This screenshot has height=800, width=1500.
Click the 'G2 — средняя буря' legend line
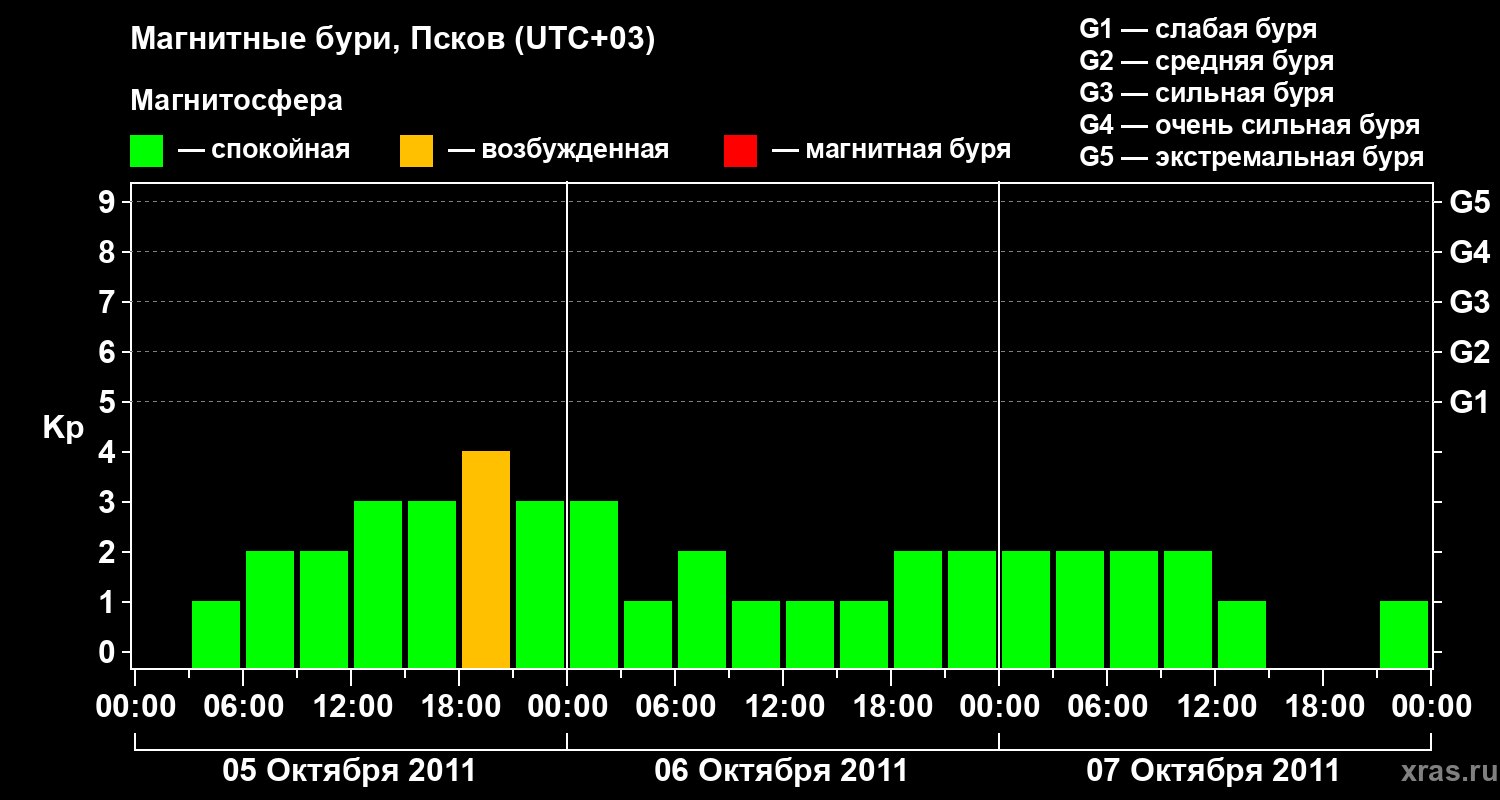(1207, 61)
